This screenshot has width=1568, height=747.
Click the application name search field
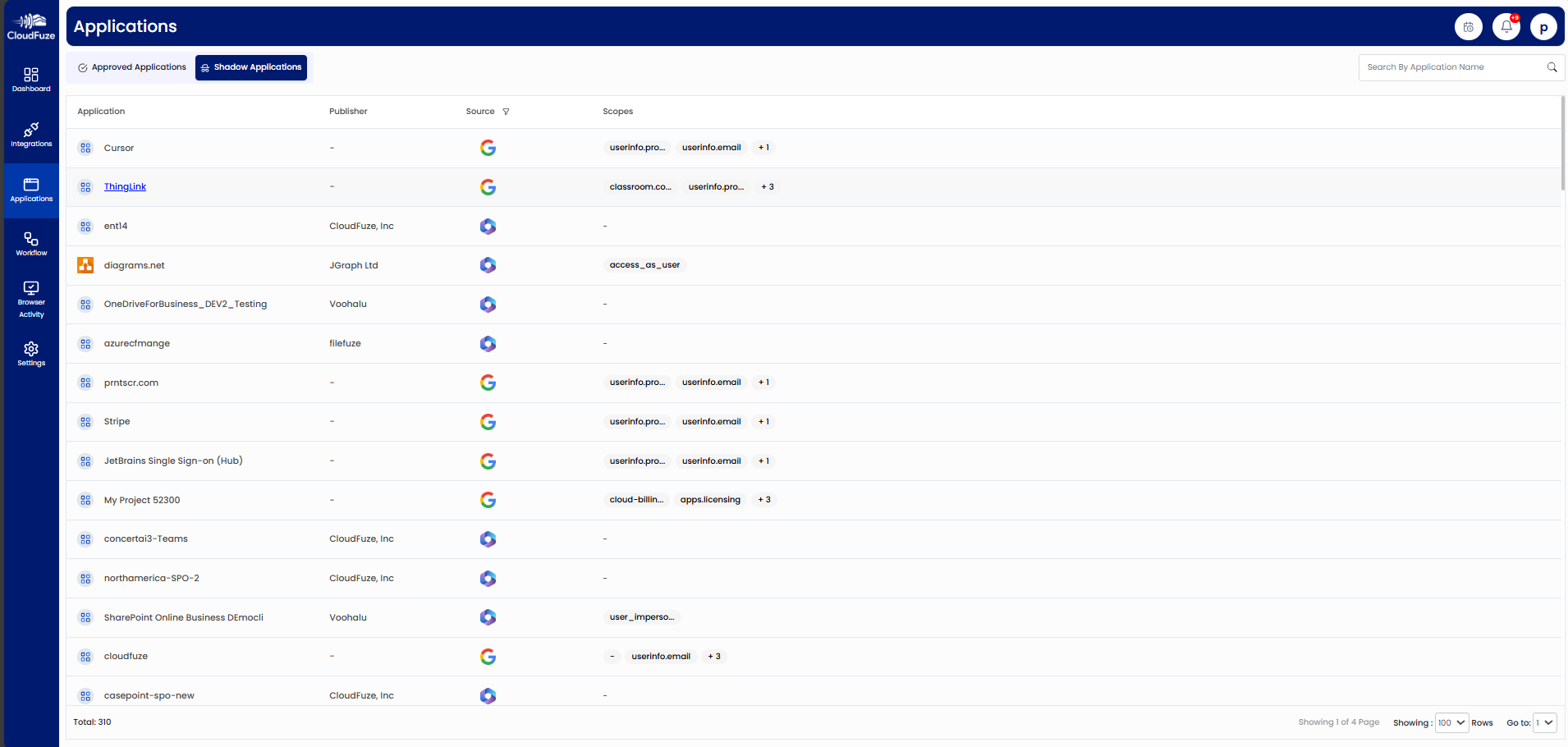(1453, 67)
